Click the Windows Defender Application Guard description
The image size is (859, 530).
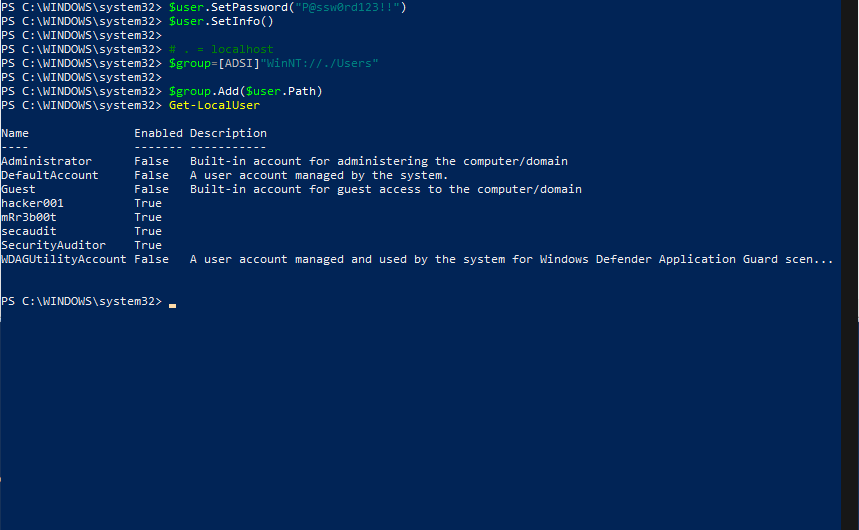tap(511, 259)
